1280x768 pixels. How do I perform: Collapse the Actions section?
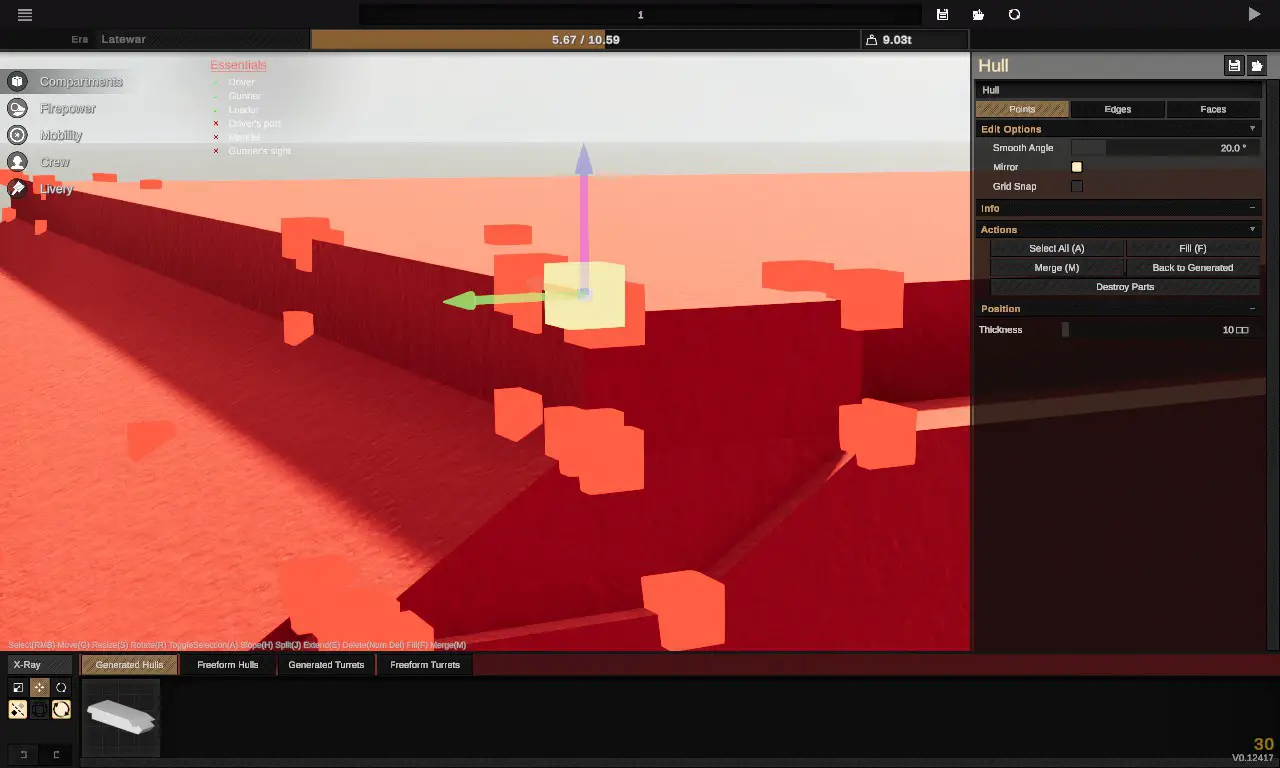(x=1118, y=229)
